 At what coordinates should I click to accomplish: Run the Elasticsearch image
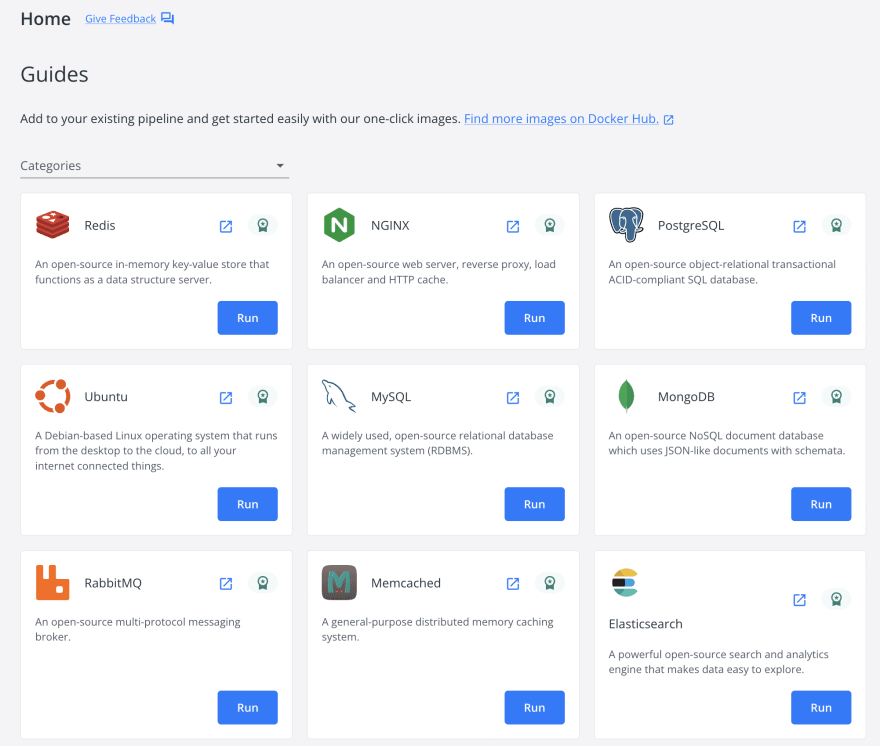[x=821, y=707]
